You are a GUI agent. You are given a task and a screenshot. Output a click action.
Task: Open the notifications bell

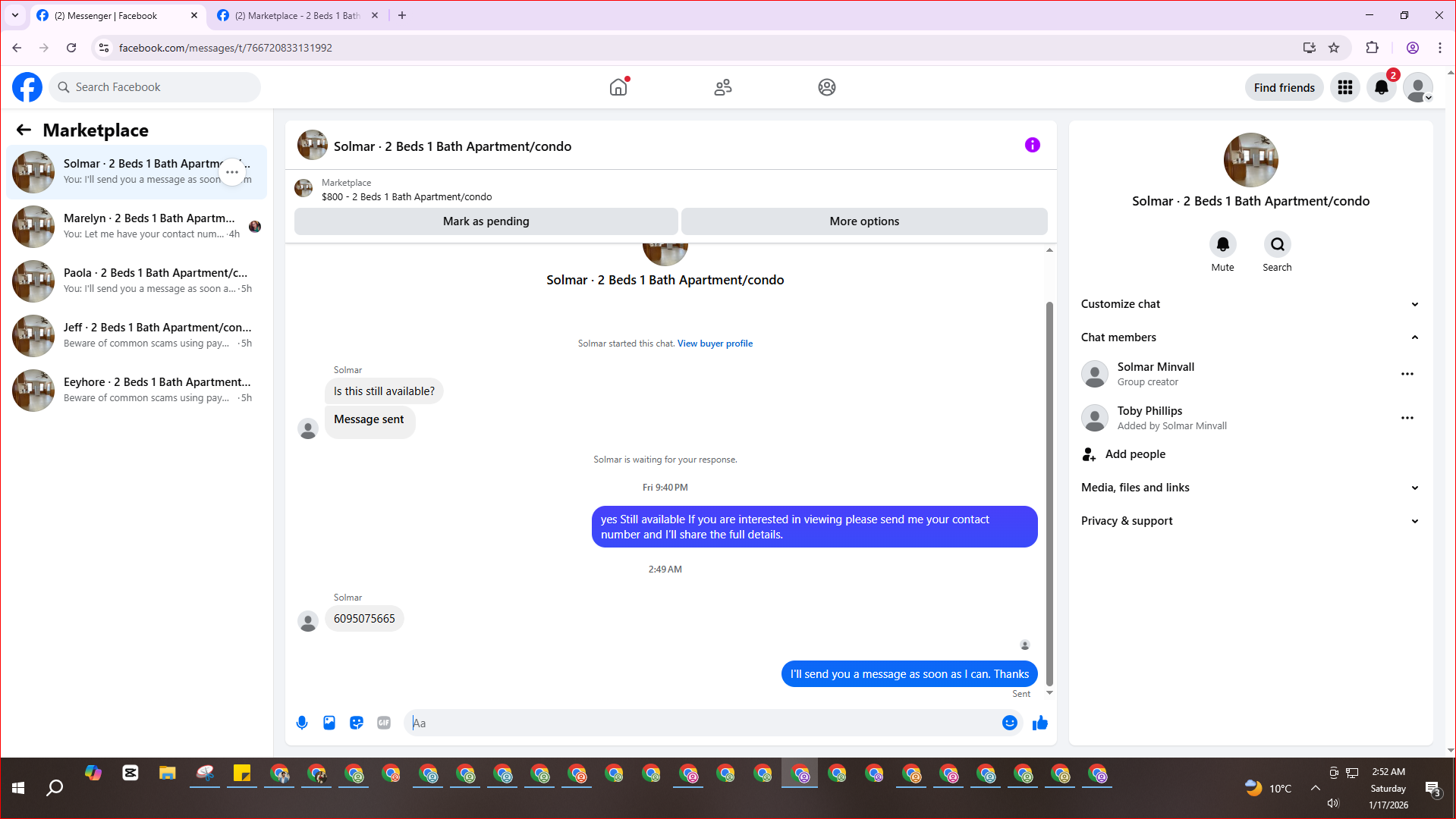pyautogui.click(x=1382, y=88)
